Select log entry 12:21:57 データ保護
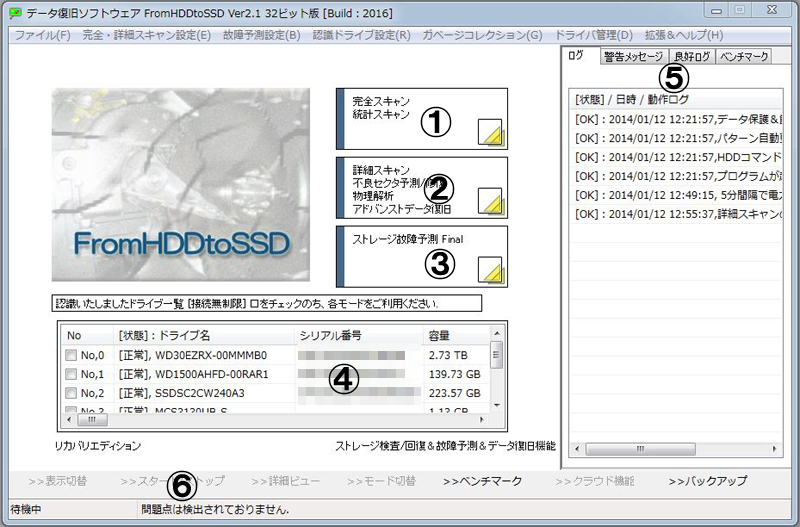The height and width of the screenshot is (527, 800). coord(676,119)
